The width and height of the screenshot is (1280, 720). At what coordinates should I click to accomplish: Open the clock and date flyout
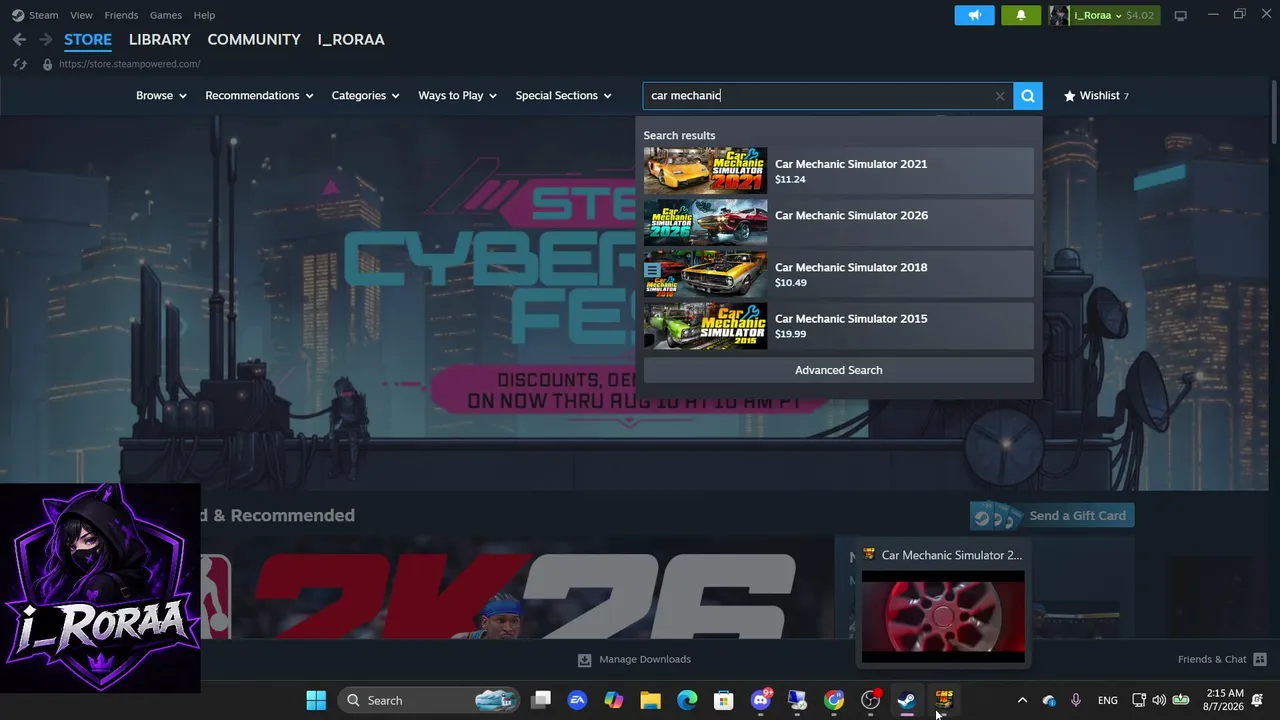pyautogui.click(x=1224, y=700)
